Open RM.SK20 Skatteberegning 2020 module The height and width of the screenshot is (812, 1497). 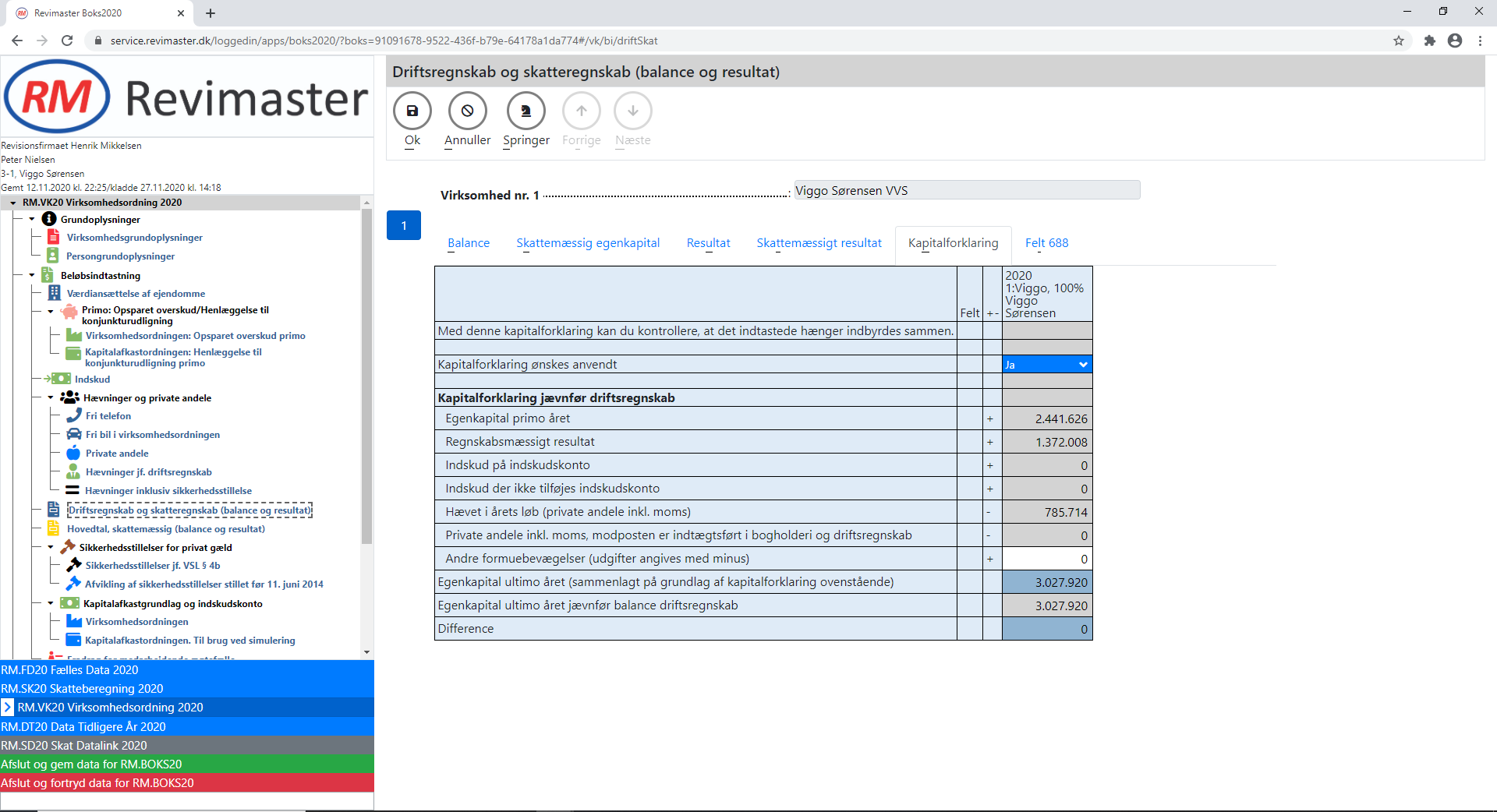click(x=187, y=689)
